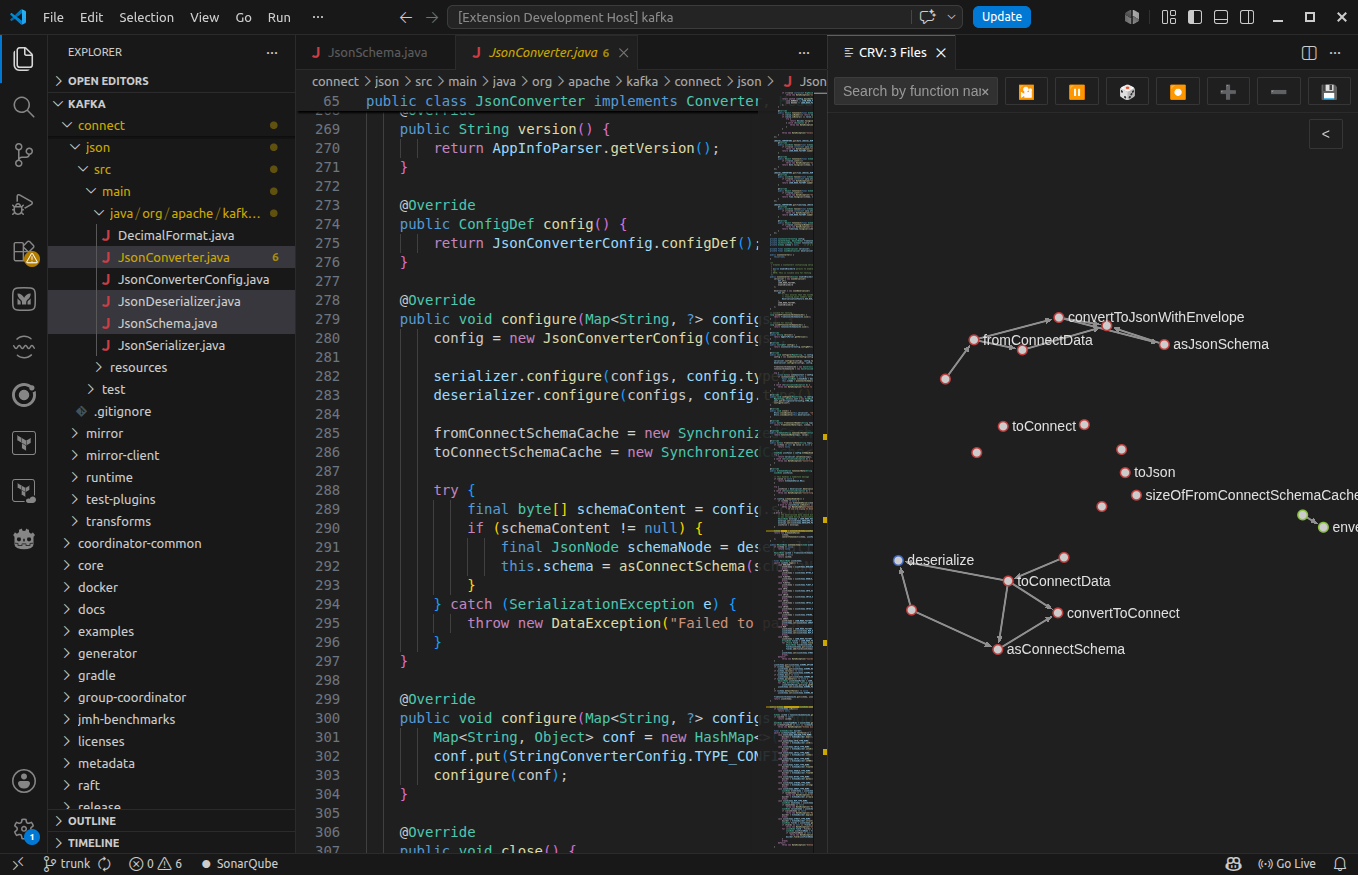
Task: Open the errors and warnings status bar item
Action: pyautogui.click(x=156, y=864)
